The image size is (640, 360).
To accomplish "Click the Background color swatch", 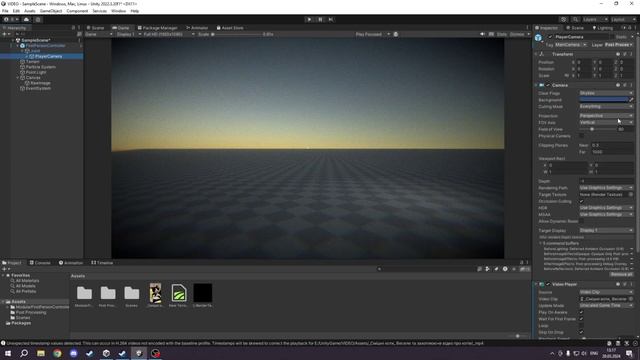I will (604, 100).
